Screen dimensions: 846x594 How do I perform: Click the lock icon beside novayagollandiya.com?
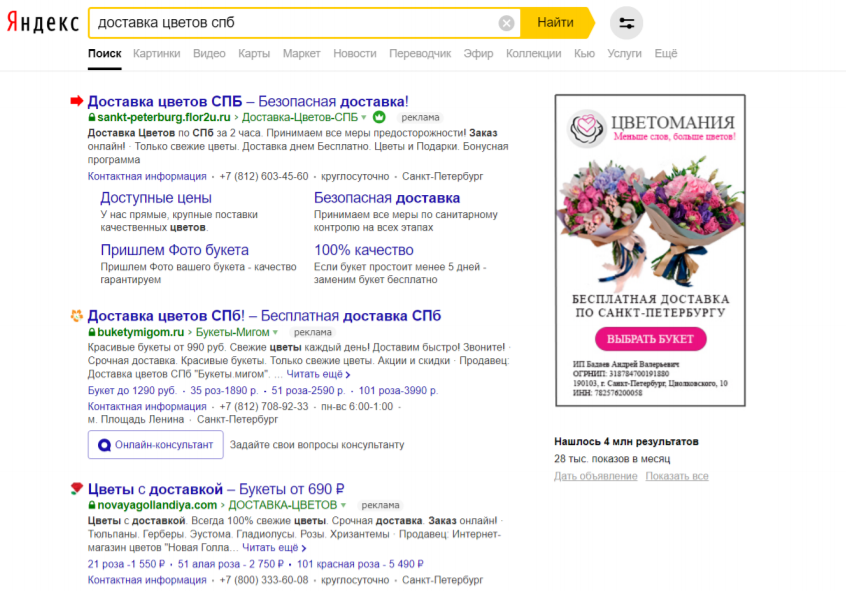92,505
